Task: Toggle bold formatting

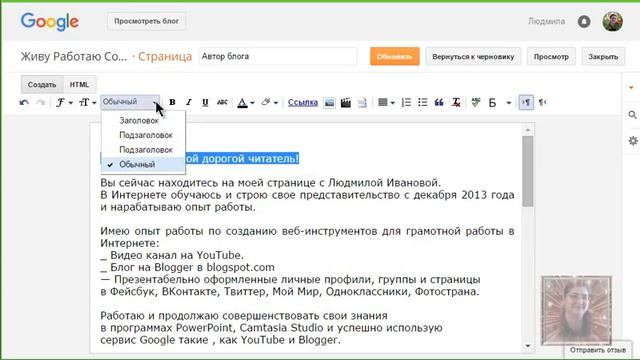Action: 172,102
